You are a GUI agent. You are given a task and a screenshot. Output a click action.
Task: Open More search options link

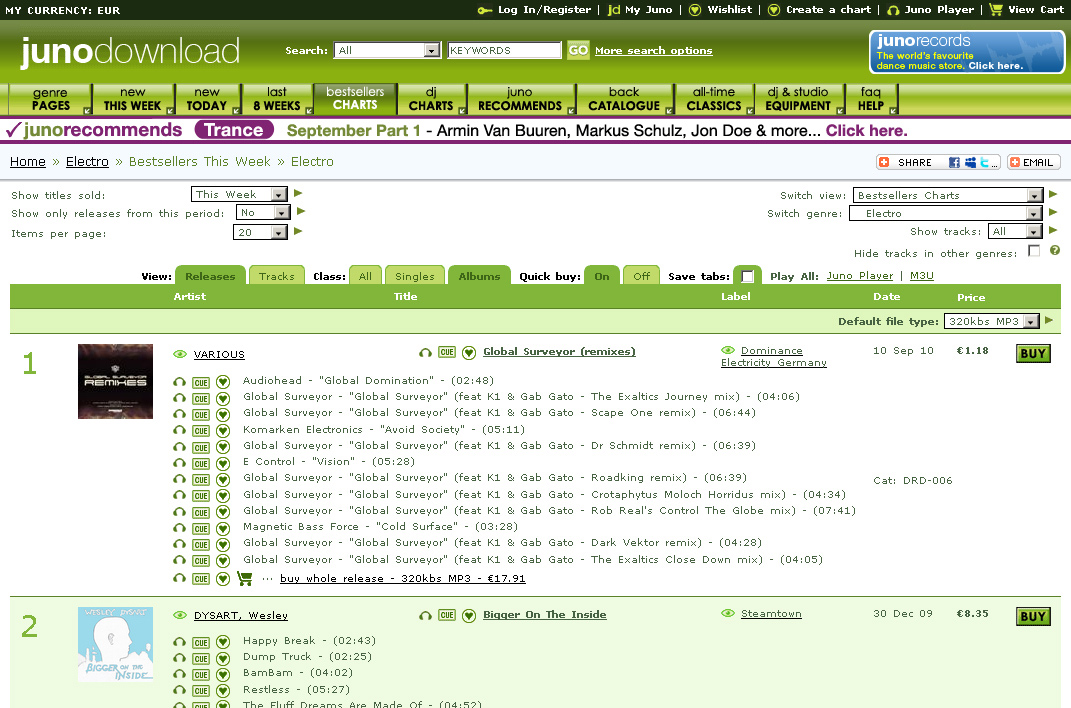coord(654,51)
